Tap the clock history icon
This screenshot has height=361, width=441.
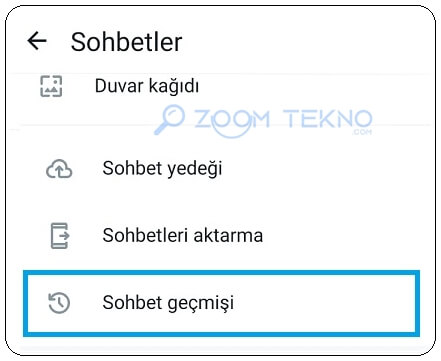pos(59,303)
